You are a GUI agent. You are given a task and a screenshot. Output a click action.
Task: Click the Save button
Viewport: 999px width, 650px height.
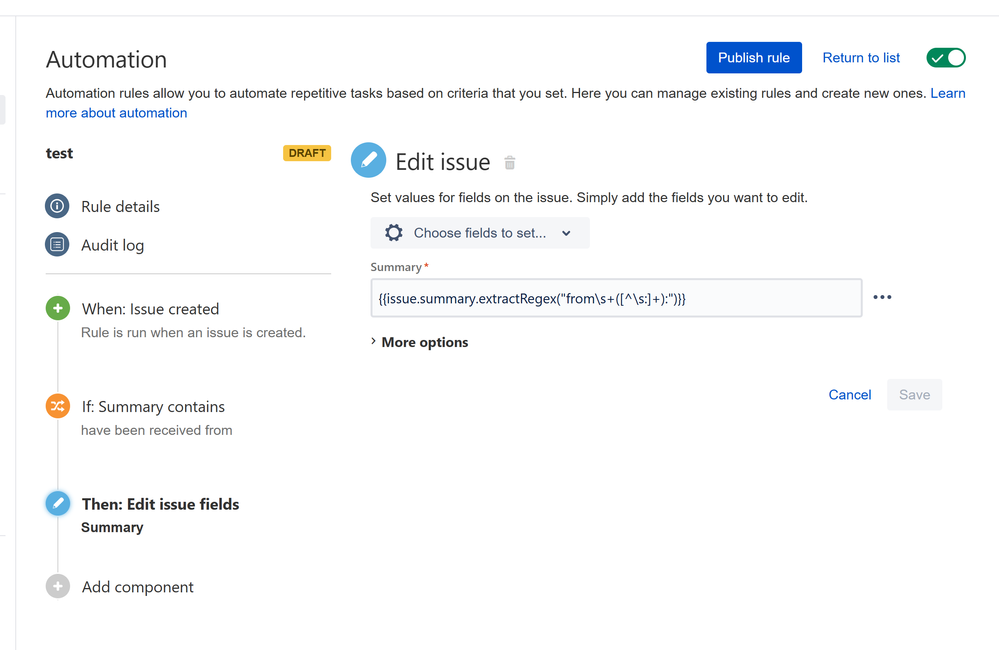(x=914, y=394)
